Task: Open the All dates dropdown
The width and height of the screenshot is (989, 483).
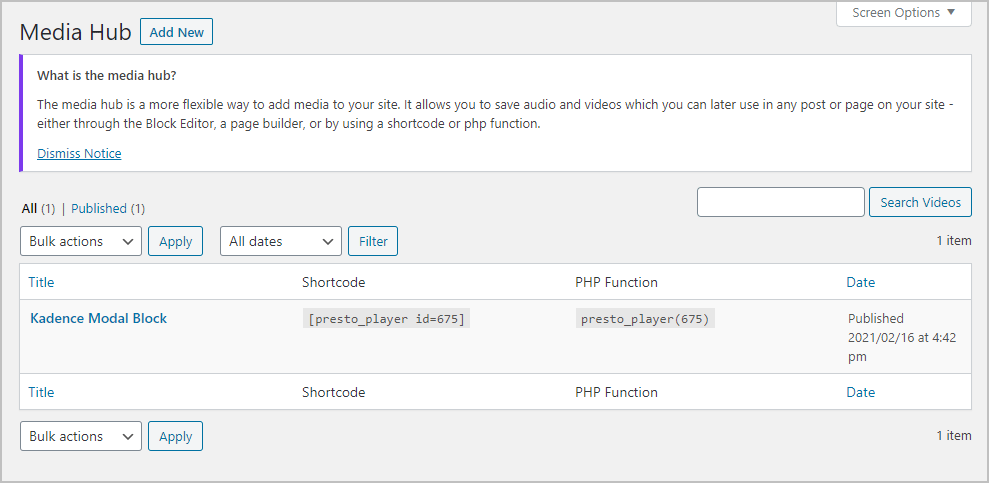Action: tap(281, 241)
